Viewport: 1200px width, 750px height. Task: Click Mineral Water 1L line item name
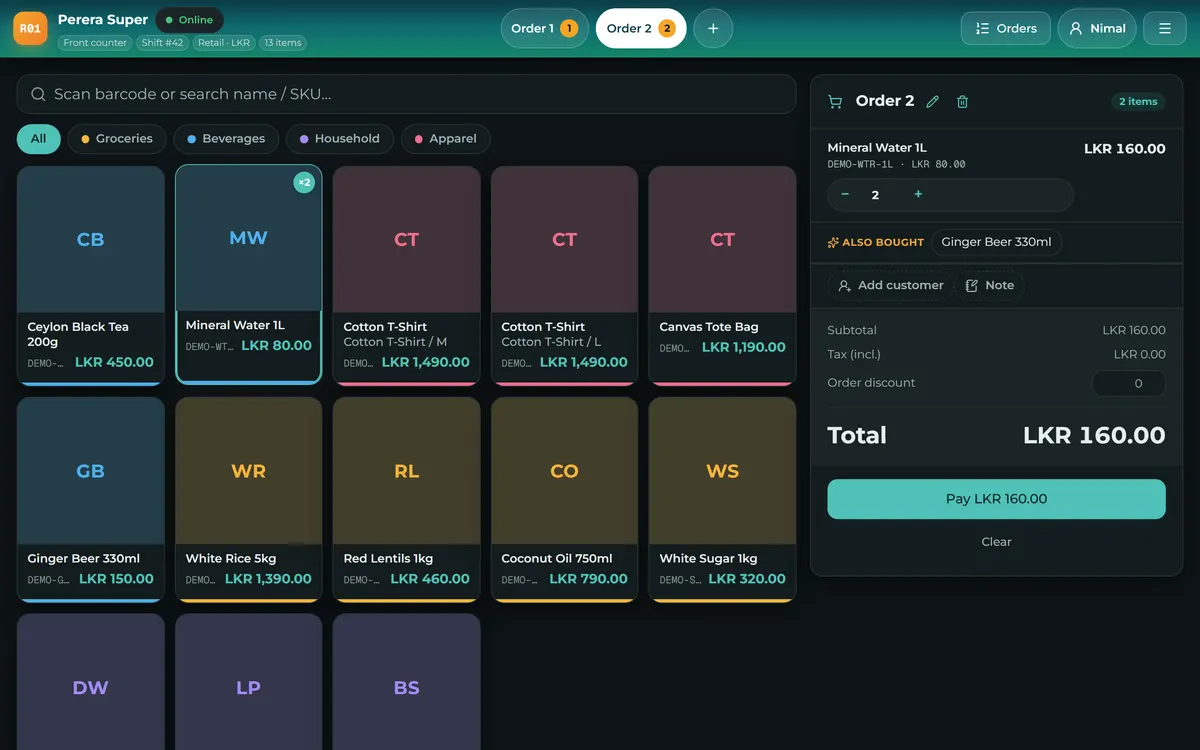coord(877,148)
